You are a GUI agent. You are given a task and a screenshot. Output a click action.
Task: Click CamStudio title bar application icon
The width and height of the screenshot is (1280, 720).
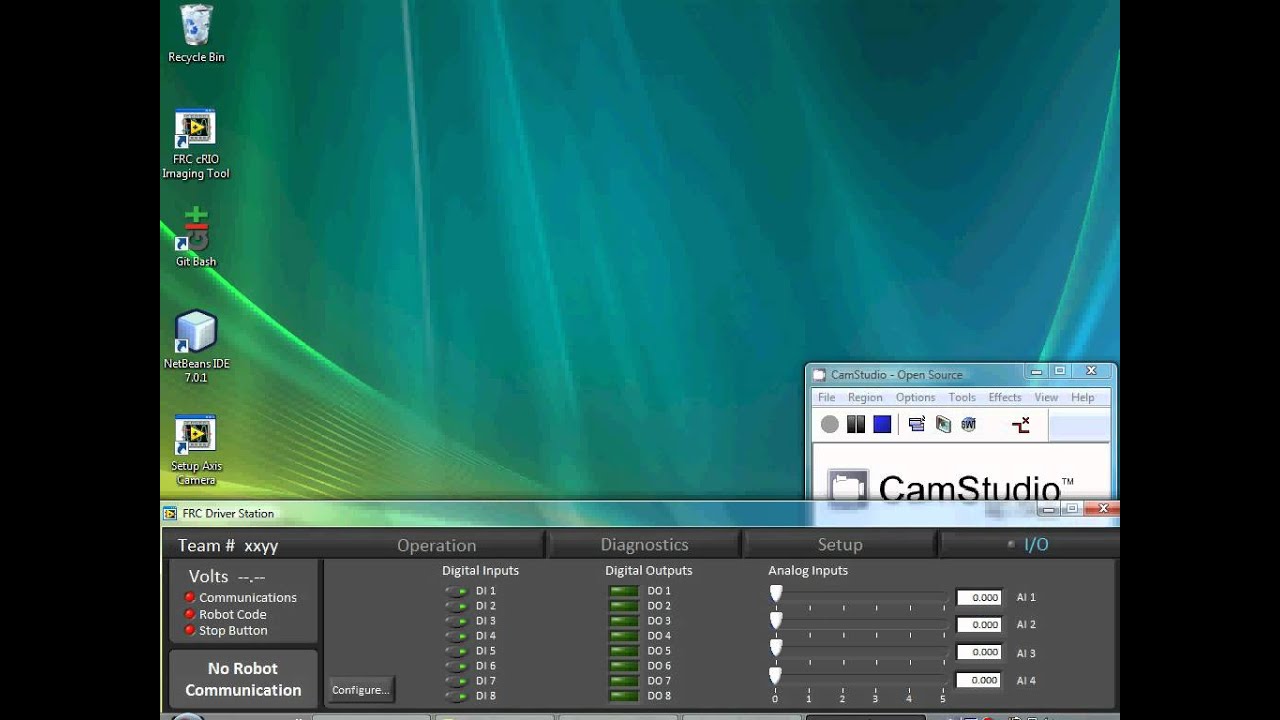point(820,375)
